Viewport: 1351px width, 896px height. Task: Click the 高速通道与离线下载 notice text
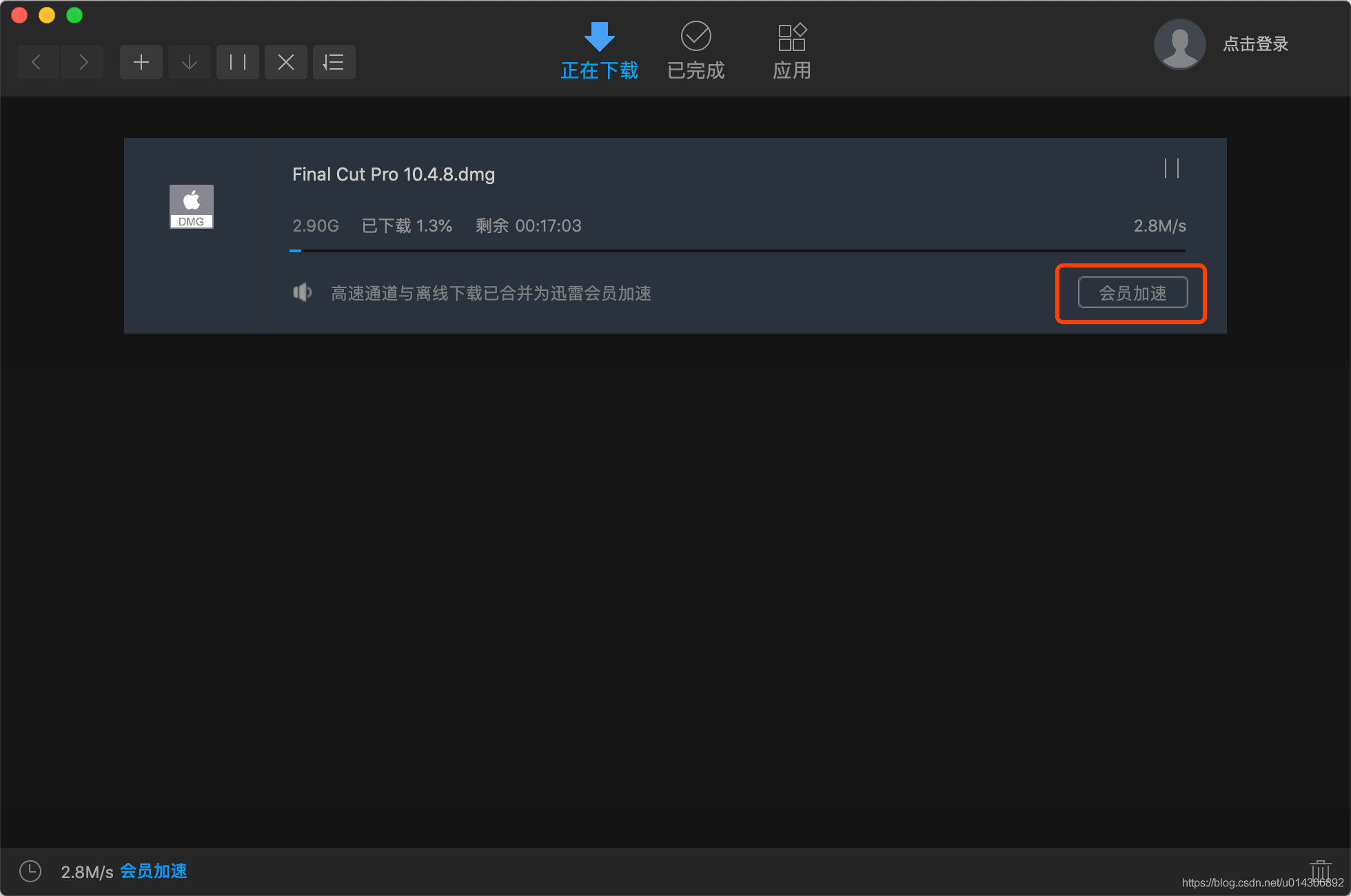pyautogui.click(x=491, y=294)
